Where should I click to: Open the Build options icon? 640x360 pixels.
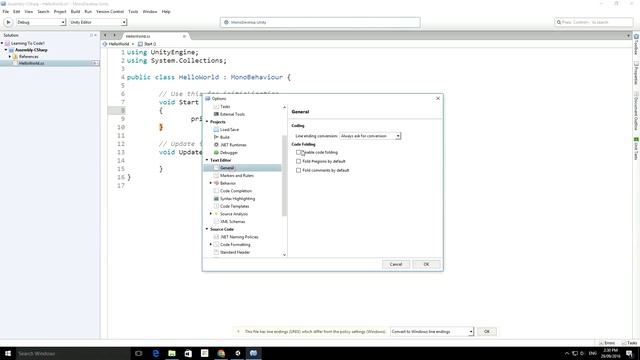click(216, 137)
